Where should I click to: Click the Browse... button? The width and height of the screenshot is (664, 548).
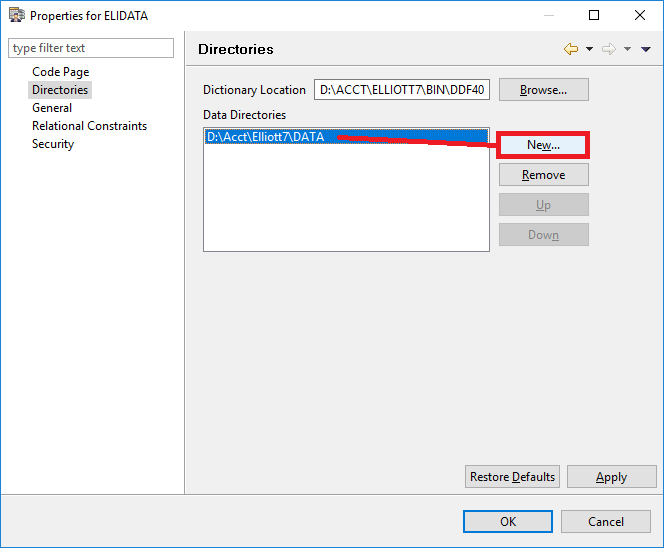coord(543,89)
